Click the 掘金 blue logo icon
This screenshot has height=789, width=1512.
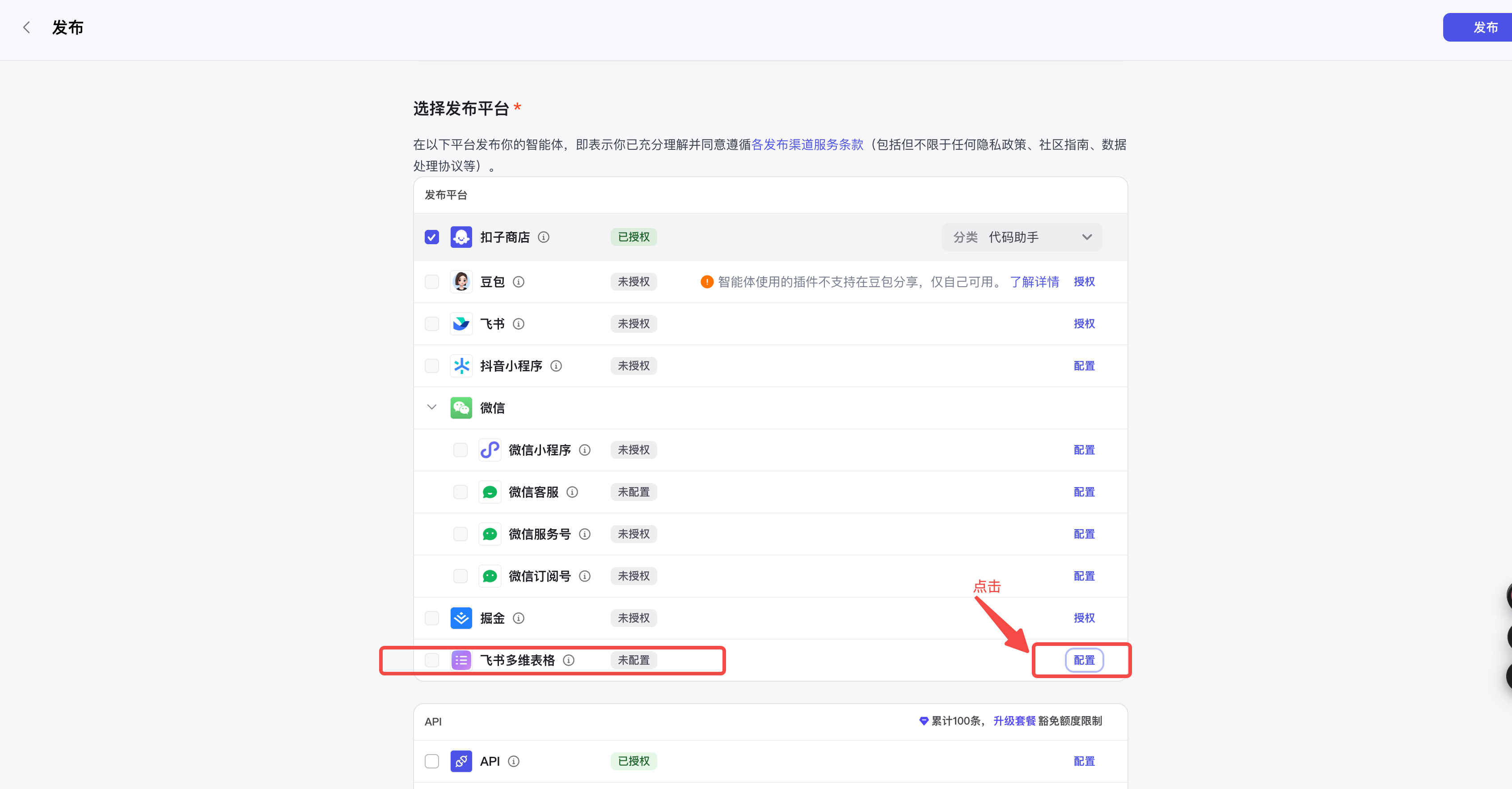(461, 618)
